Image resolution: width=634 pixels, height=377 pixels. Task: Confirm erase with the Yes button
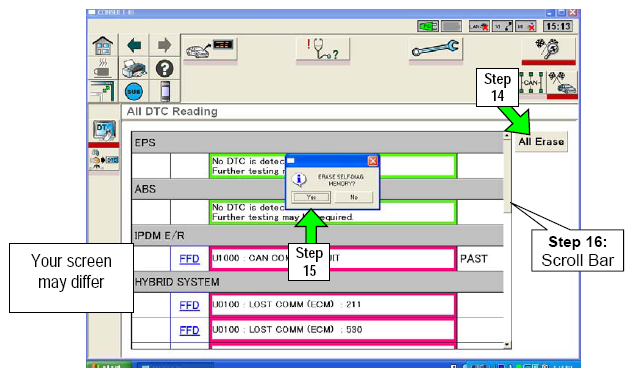coord(311,197)
